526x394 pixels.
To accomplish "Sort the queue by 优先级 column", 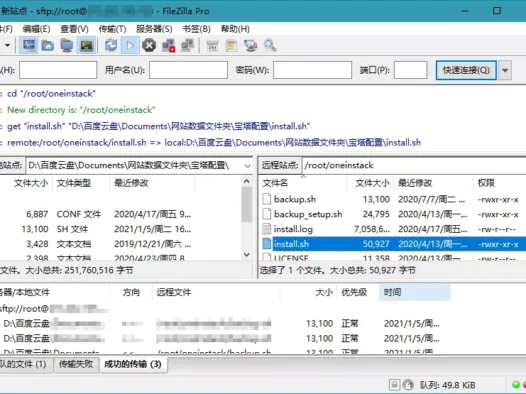I will 358,292.
